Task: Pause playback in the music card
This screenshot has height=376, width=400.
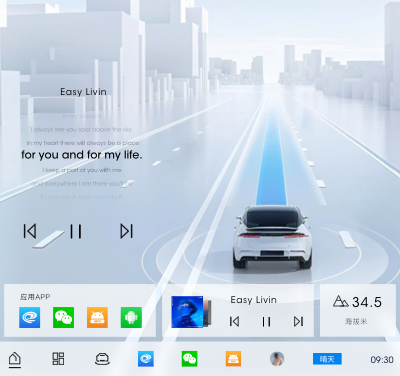Action: pyautogui.click(x=266, y=322)
